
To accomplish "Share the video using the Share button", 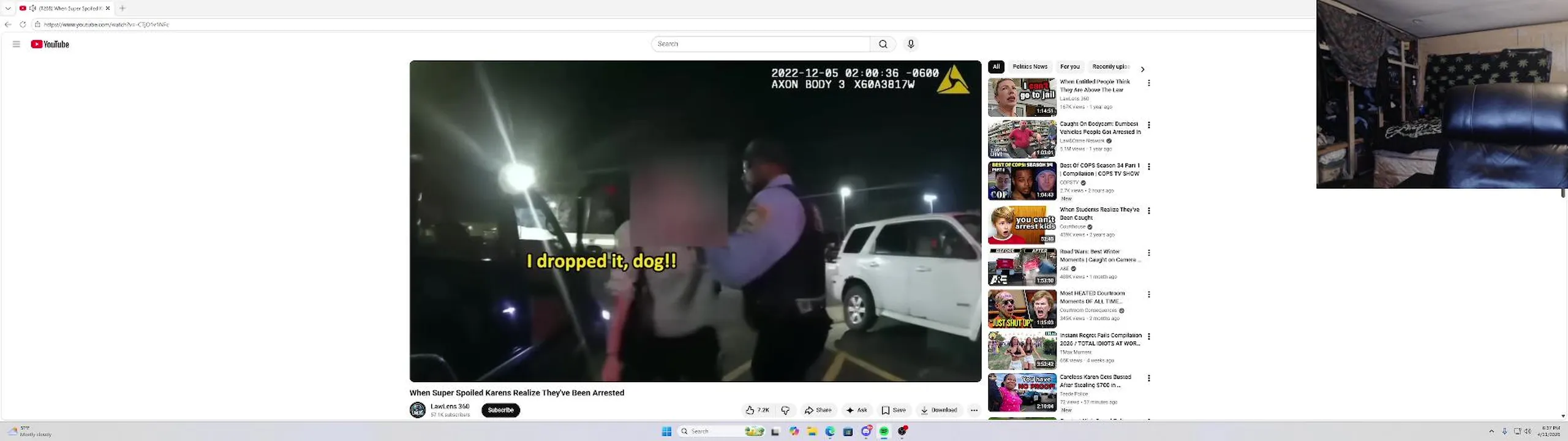I will (x=818, y=410).
